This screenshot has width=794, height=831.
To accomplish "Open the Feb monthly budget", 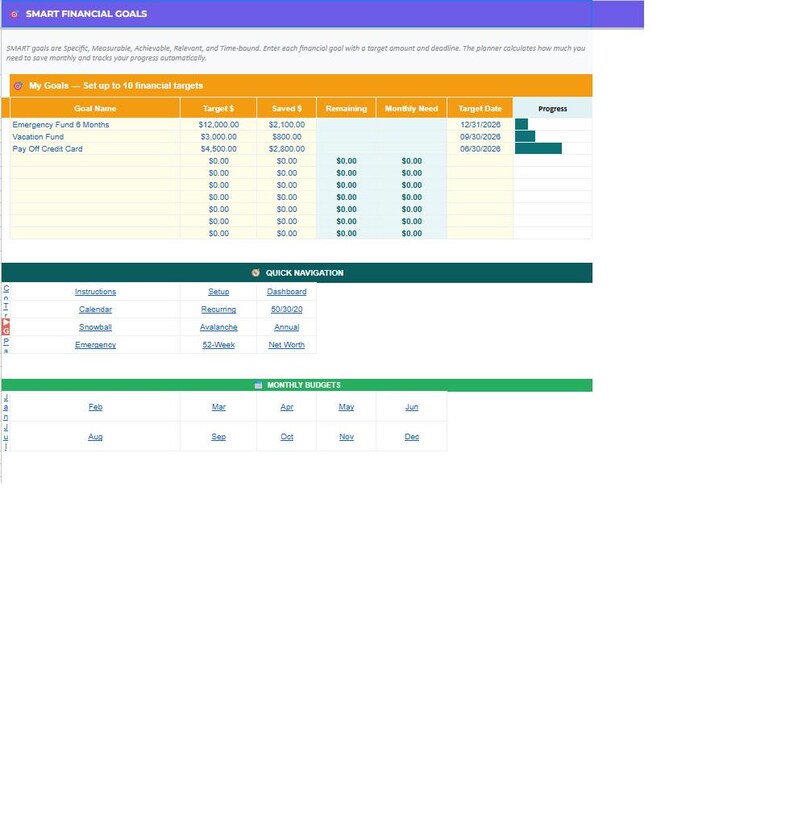I will coord(95,407).
